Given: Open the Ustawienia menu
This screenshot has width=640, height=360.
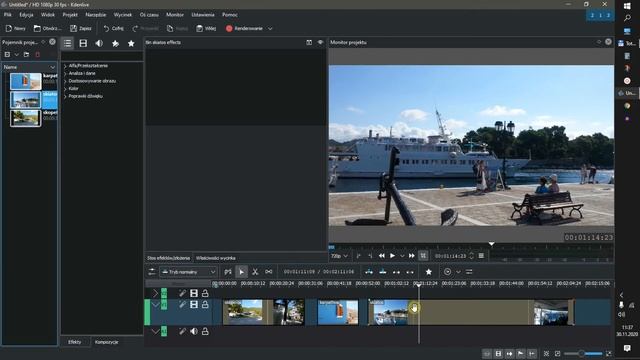Looking at the screenshot, I should pyautogui.click(x=203, y=15).
